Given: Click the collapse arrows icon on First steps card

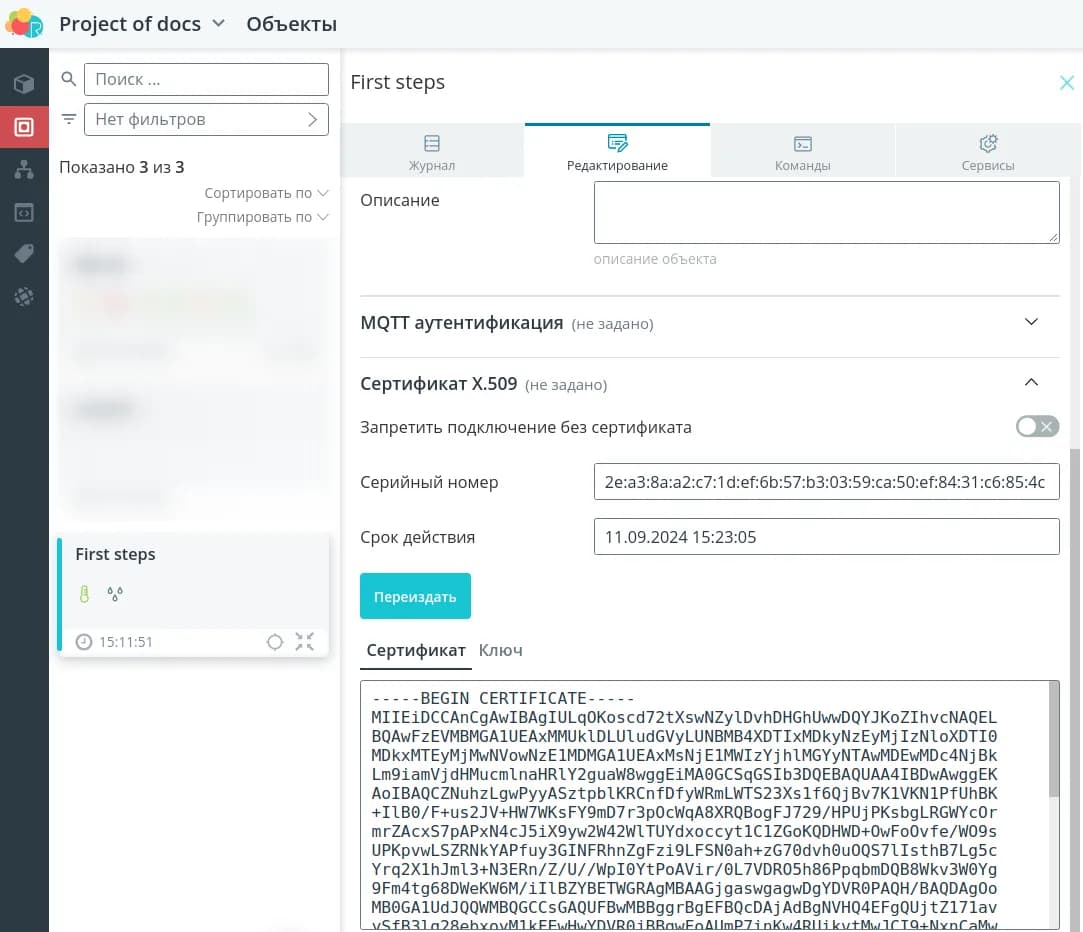Looking at the screenshot, I should tap(305, 642).
